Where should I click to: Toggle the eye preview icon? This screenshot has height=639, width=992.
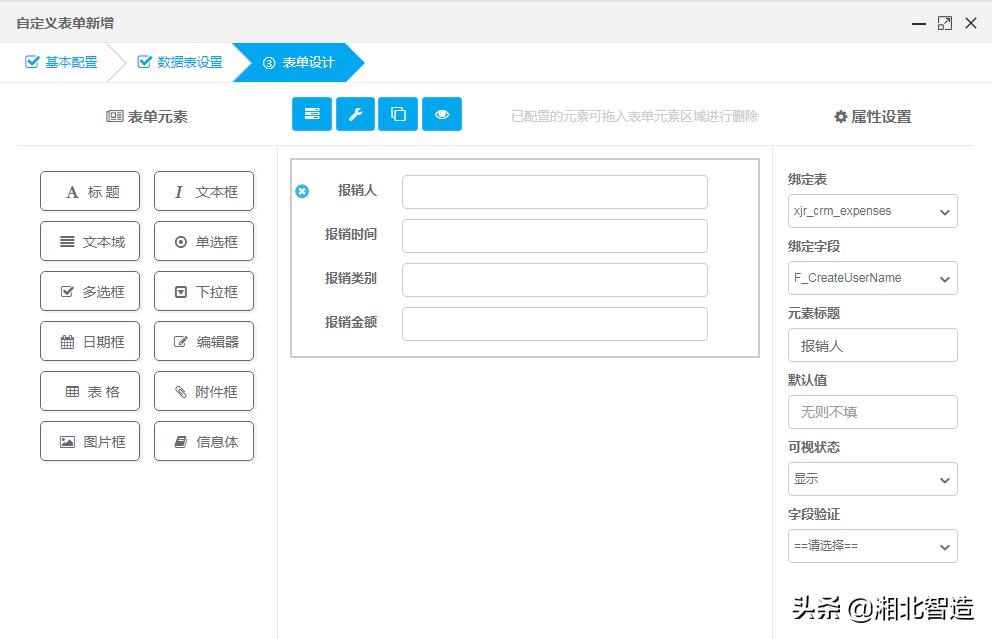[442, 114]
